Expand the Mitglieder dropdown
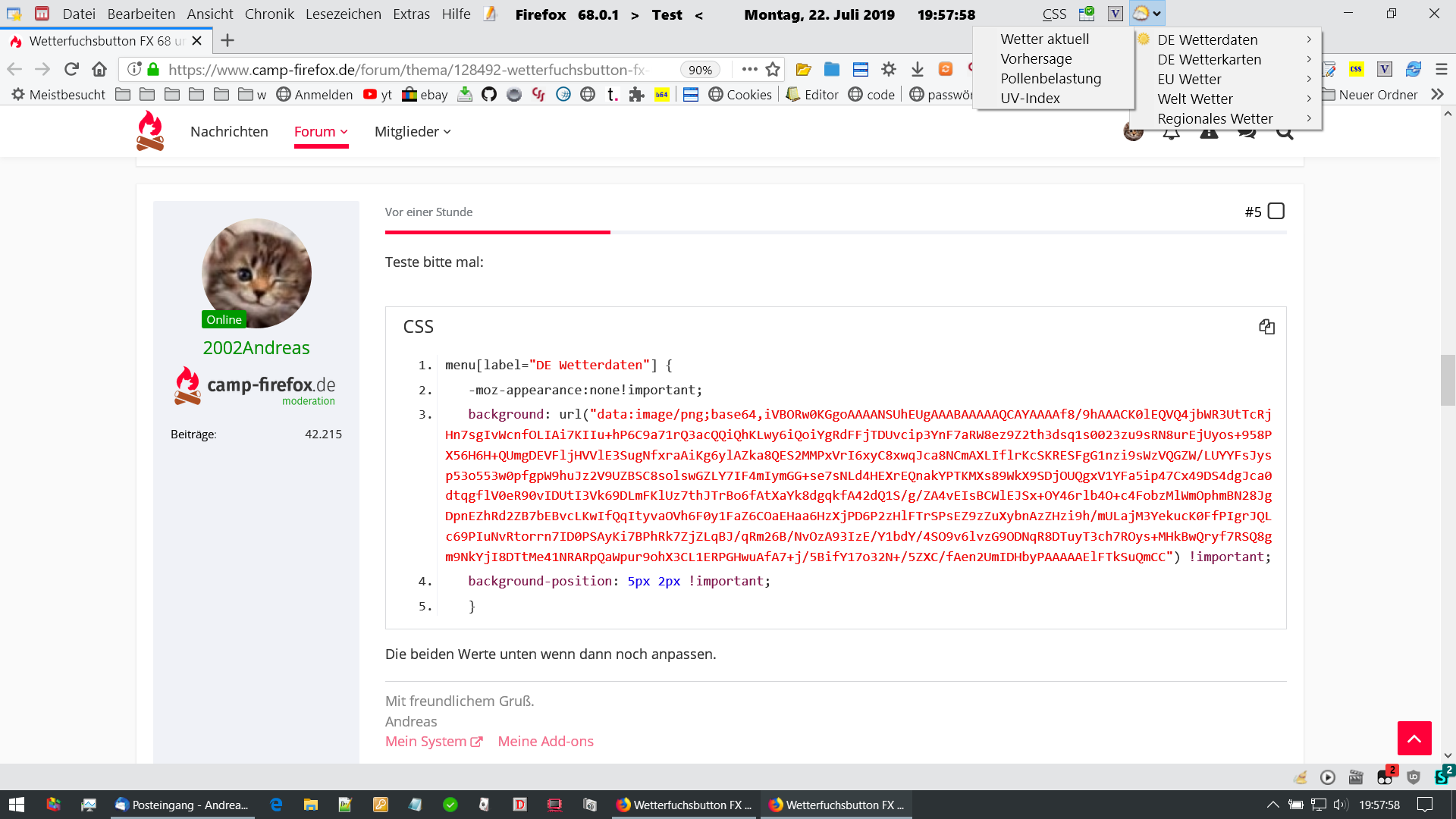The image size is (1456, 819). tap(413, 132)
